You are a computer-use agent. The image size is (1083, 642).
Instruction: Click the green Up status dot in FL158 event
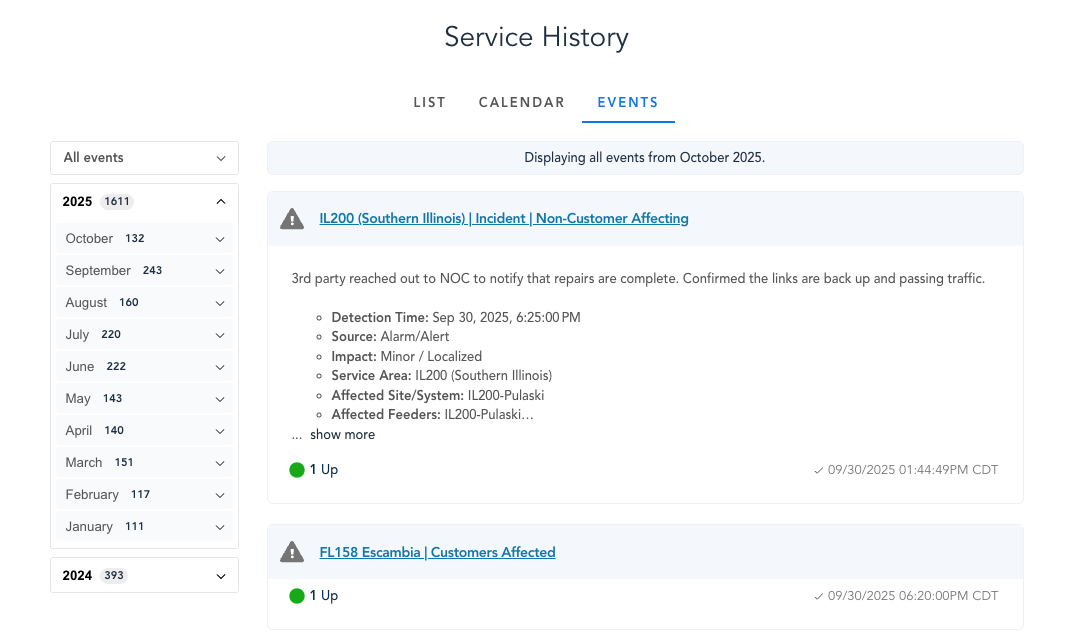tap(297, 596)
